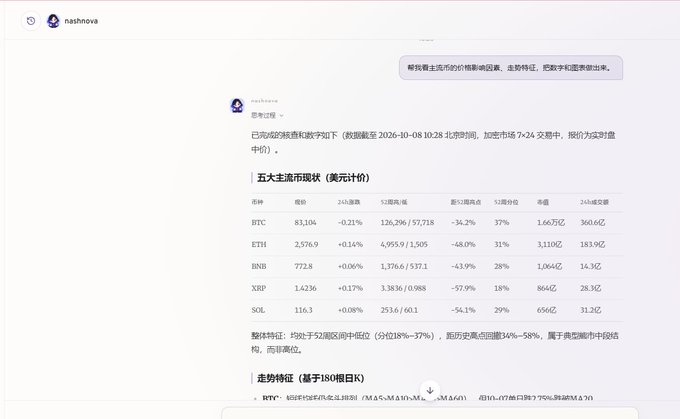680x419 pixels.
Task: Click the 52周分位 column header
Action: click(506, 202)
